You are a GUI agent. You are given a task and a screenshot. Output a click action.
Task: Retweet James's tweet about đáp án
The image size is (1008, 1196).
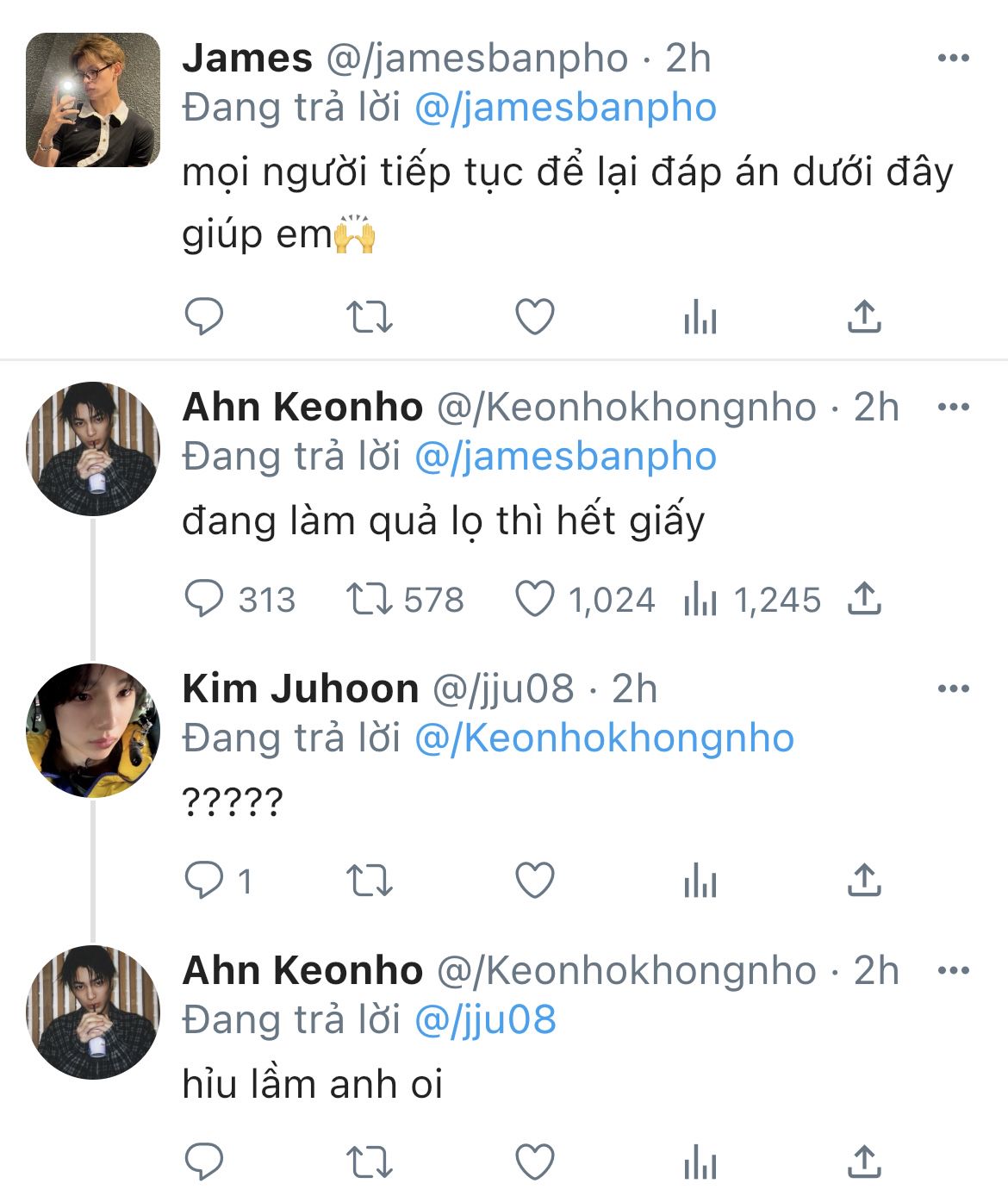[x=369, y=317]
